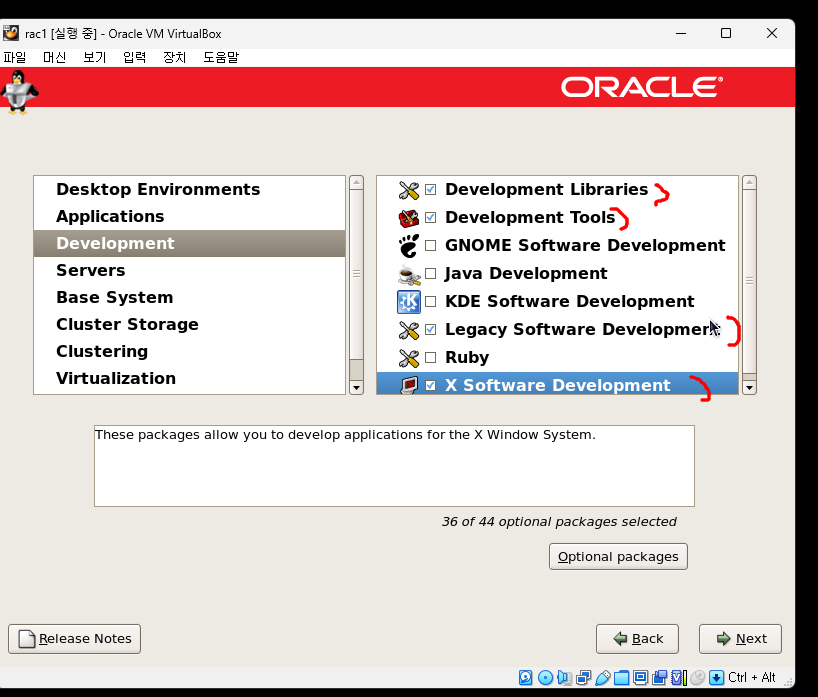Screen dimensions: 818x697
Task: Click the Release Notes button
Action: point(75,639)
